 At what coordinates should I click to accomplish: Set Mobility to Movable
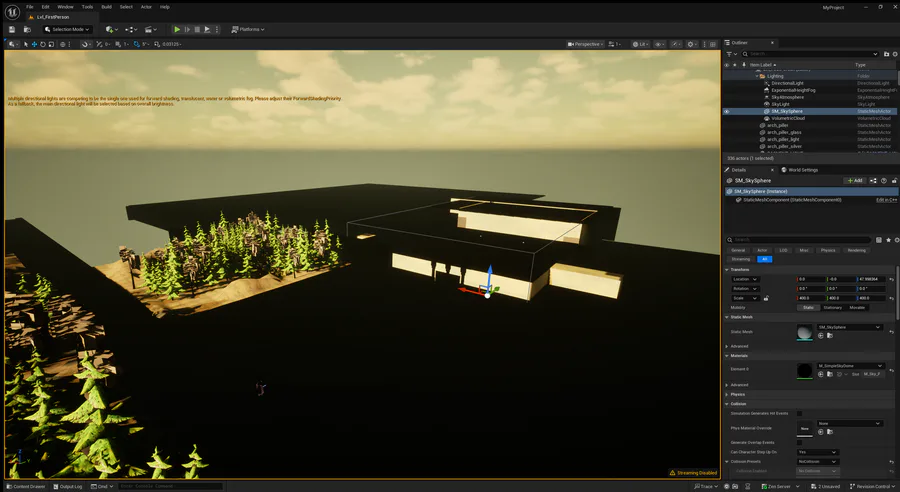[x=857, y=308]
